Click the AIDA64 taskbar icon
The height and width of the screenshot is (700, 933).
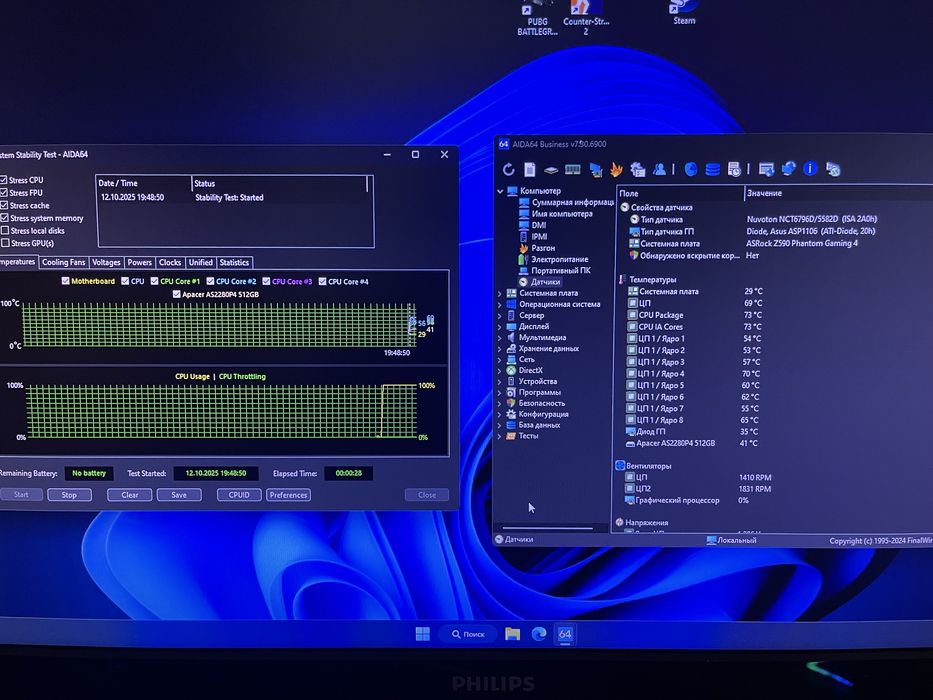click(x=565, y=634)
